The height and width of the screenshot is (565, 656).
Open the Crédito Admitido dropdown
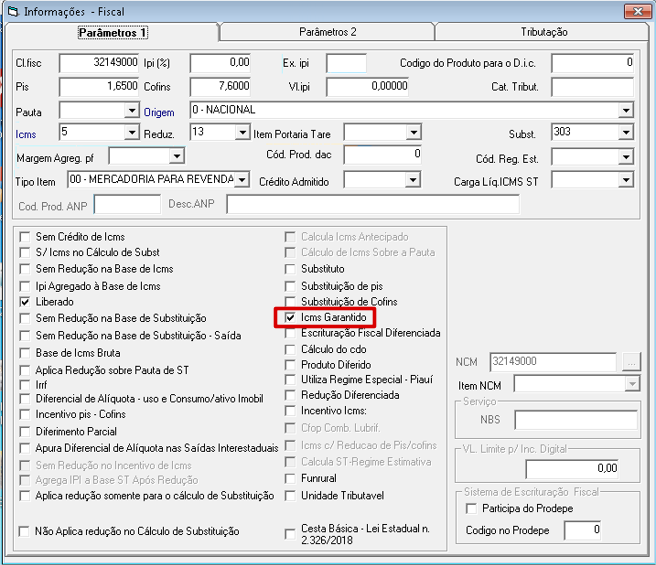tap(413, 180)
